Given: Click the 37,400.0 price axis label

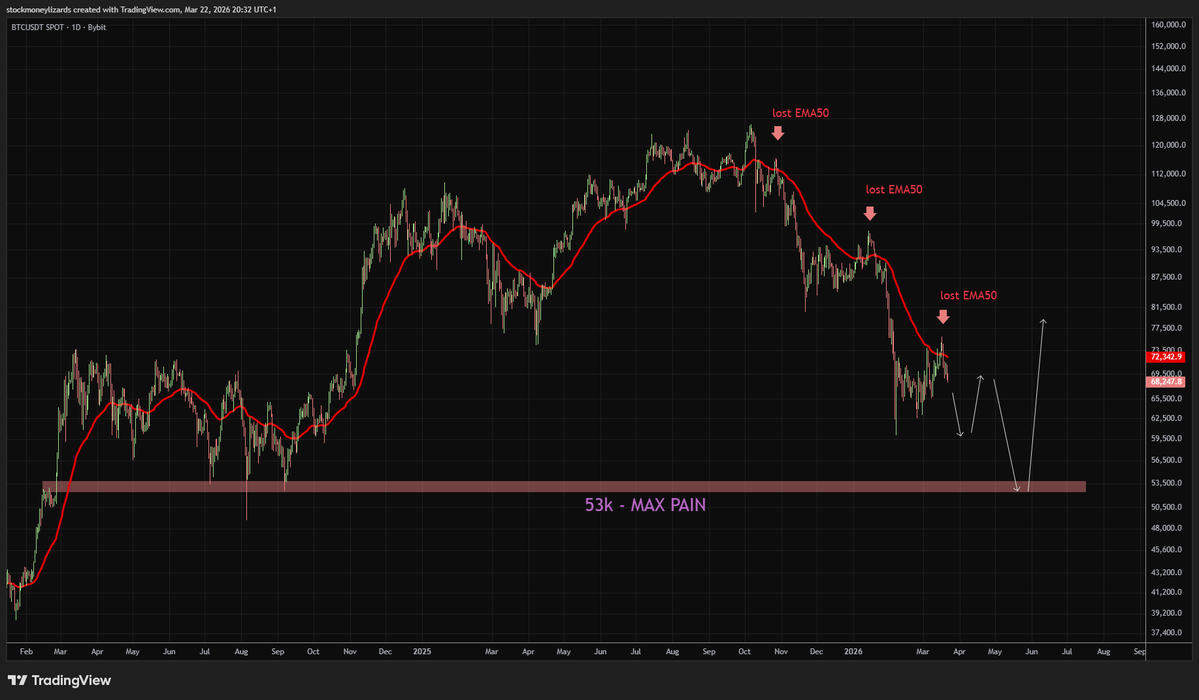Looking at the screenshot, I should pos(1168,633).
